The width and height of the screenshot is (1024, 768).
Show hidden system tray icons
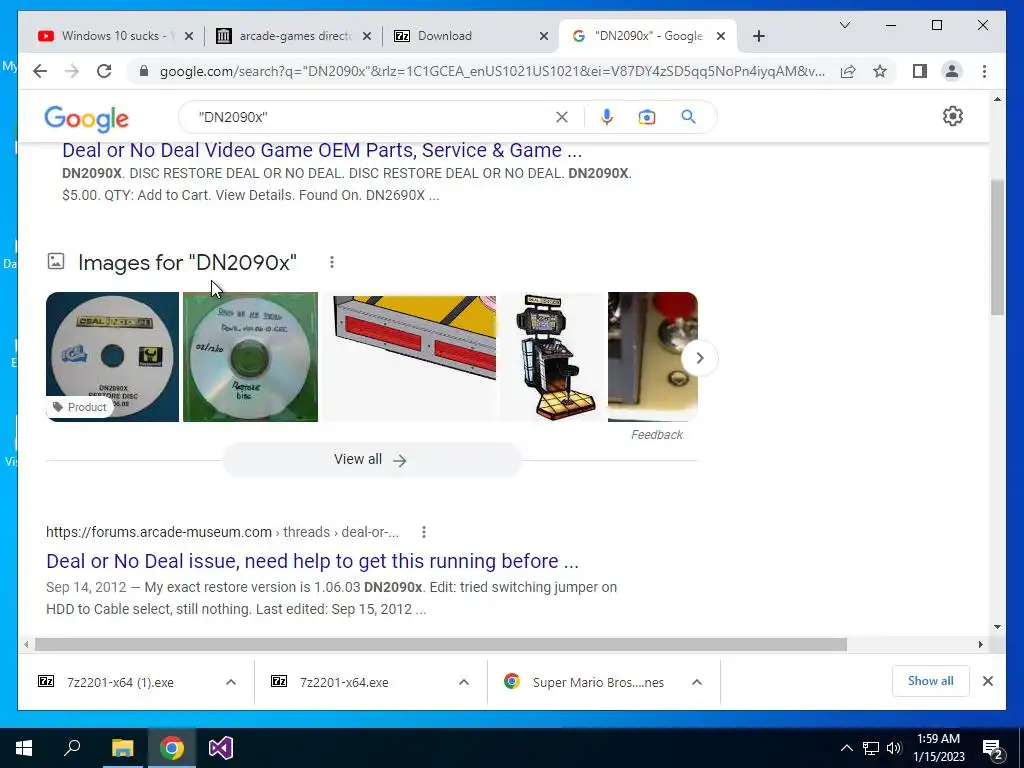click(846, 748)
